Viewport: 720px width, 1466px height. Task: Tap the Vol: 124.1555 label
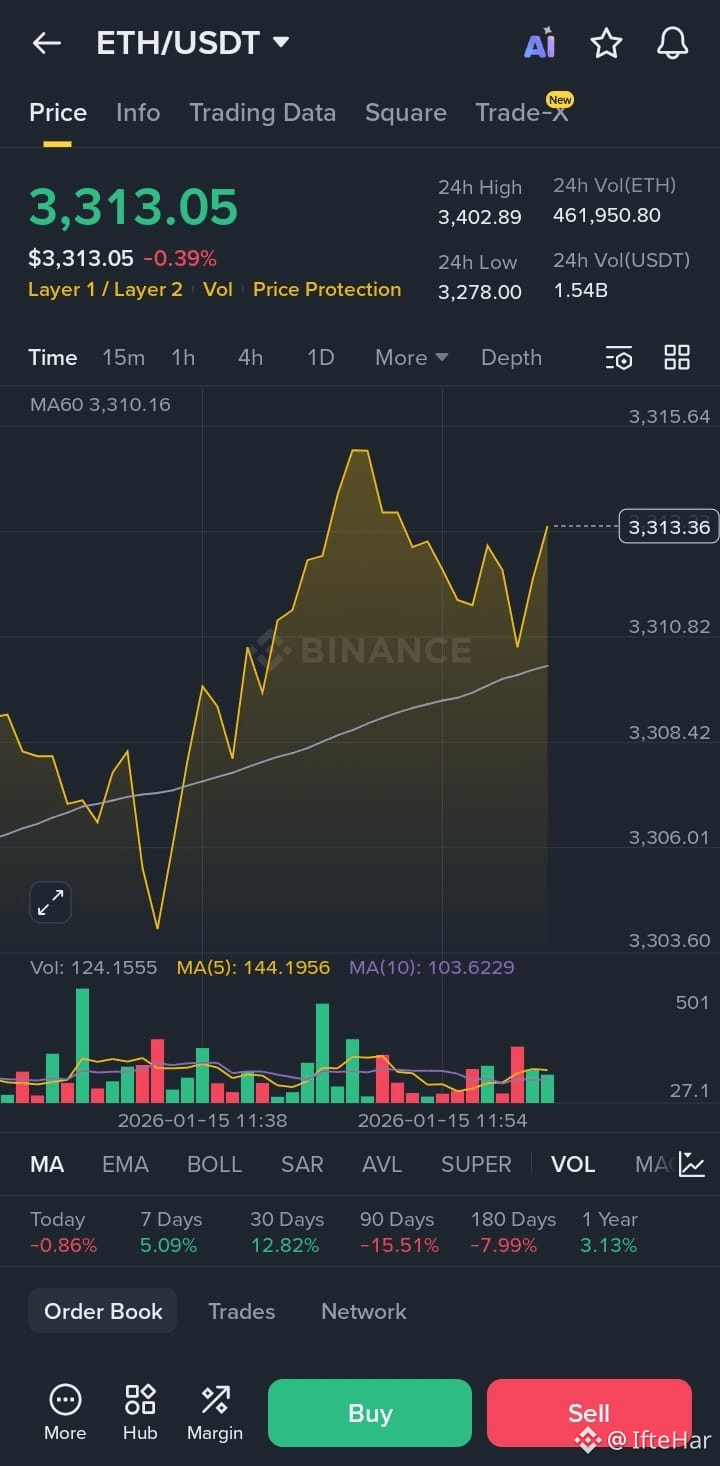point(93,967)
